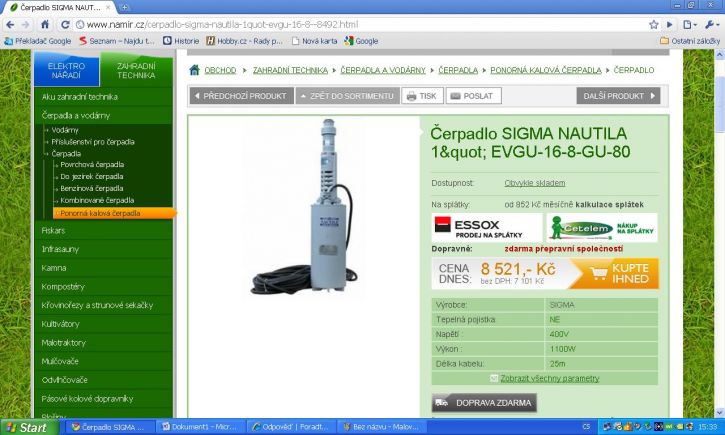The width and height of the screenshot is (725, 435).
Task: Select Povrchová čerpadla item
Action: click(92, 165)
